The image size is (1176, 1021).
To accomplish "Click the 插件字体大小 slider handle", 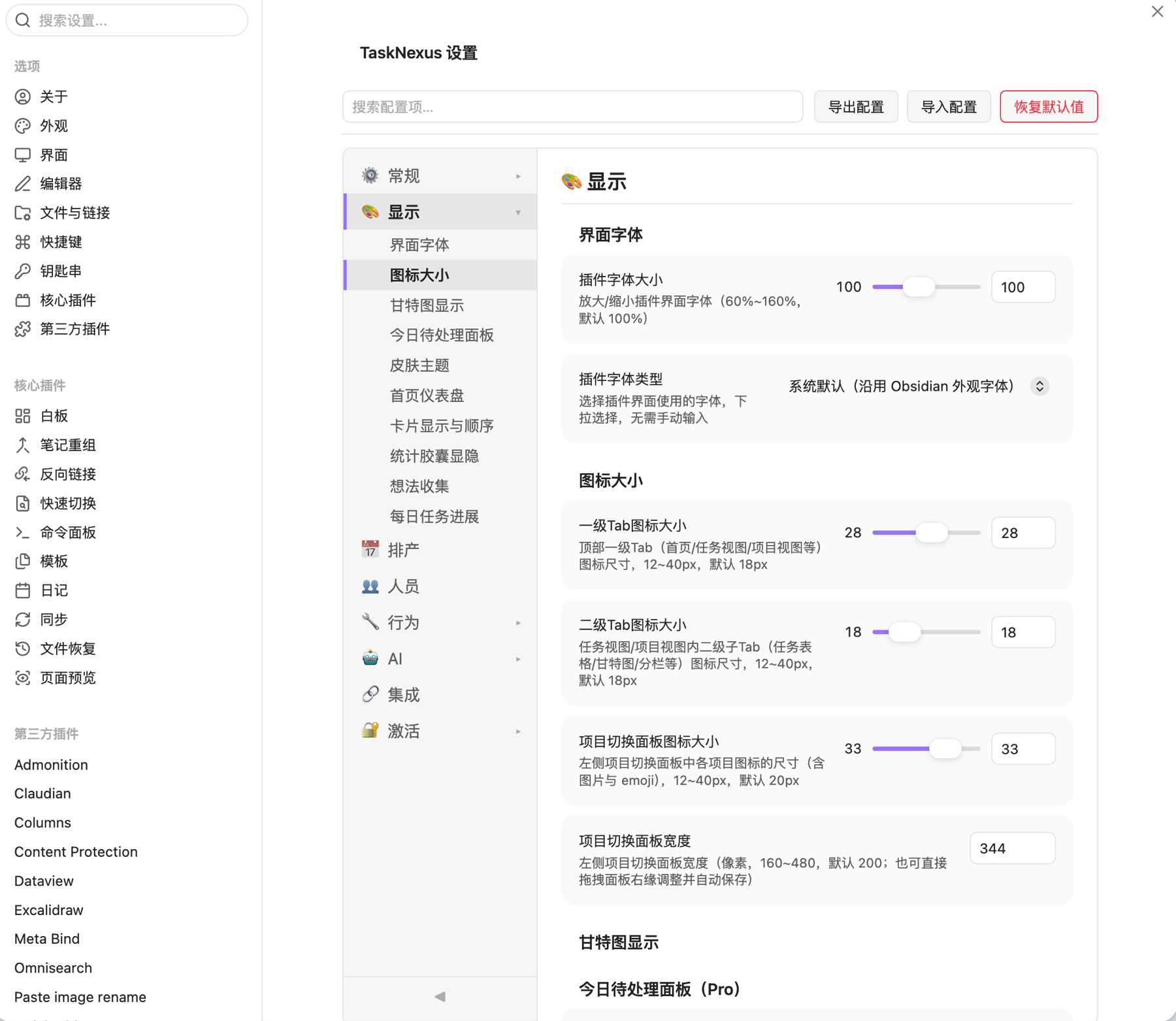I will point(919,287).
